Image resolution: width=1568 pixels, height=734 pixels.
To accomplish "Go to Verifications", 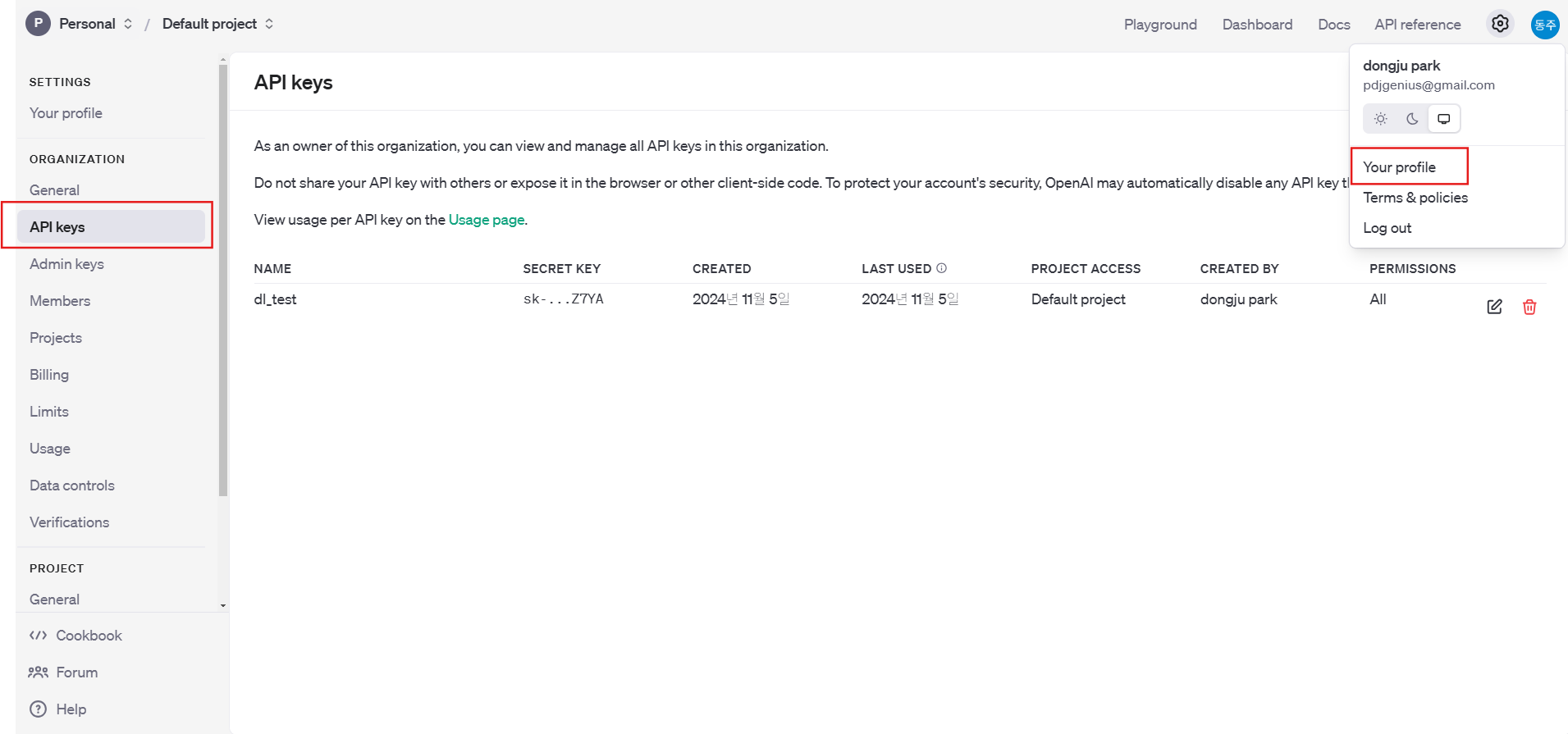I will [x=69, y=522].
